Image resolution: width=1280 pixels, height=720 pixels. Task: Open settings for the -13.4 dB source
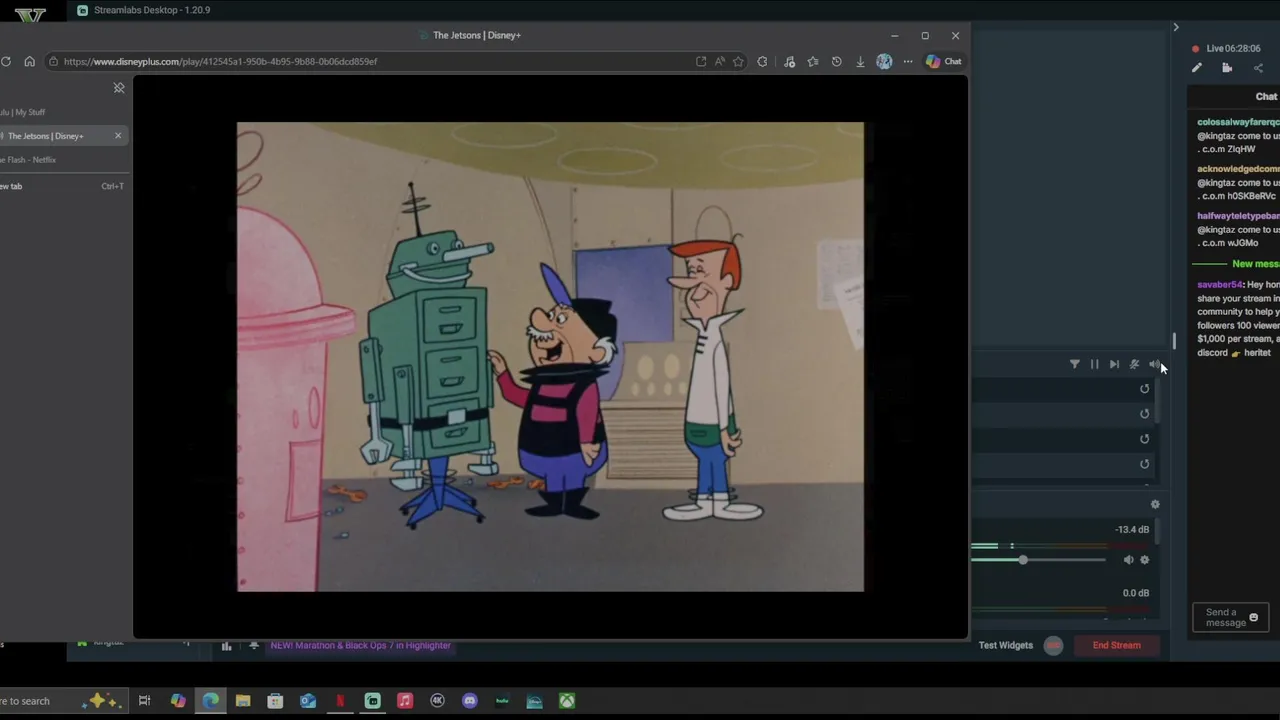point(1145,560)
